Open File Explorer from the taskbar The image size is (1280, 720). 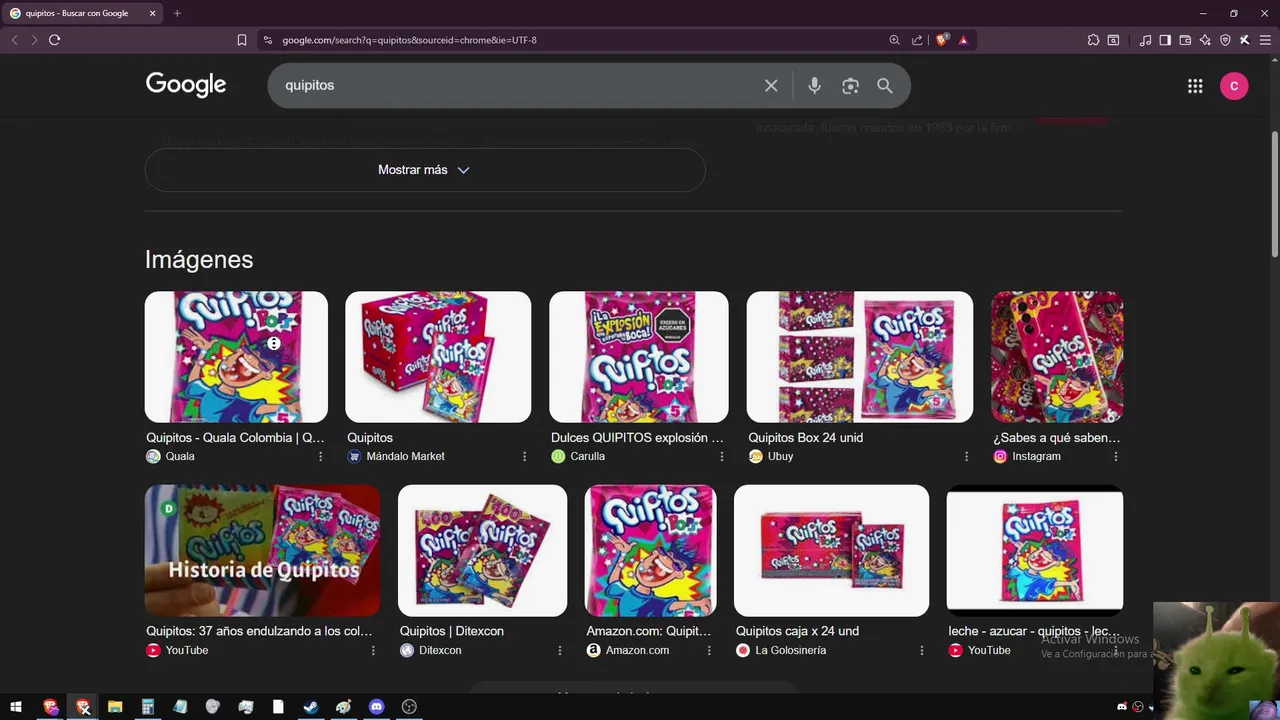tap(115, 707)
